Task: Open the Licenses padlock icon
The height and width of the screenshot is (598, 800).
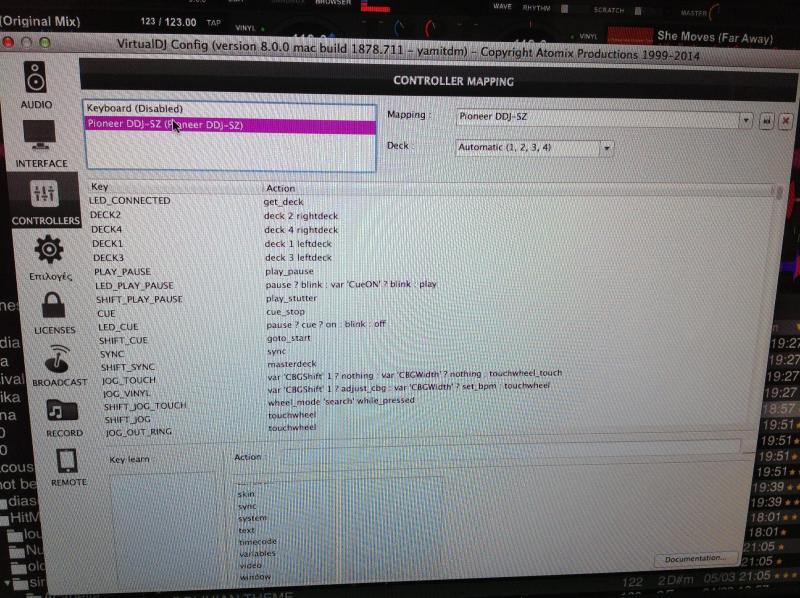Action: (54, 305)
